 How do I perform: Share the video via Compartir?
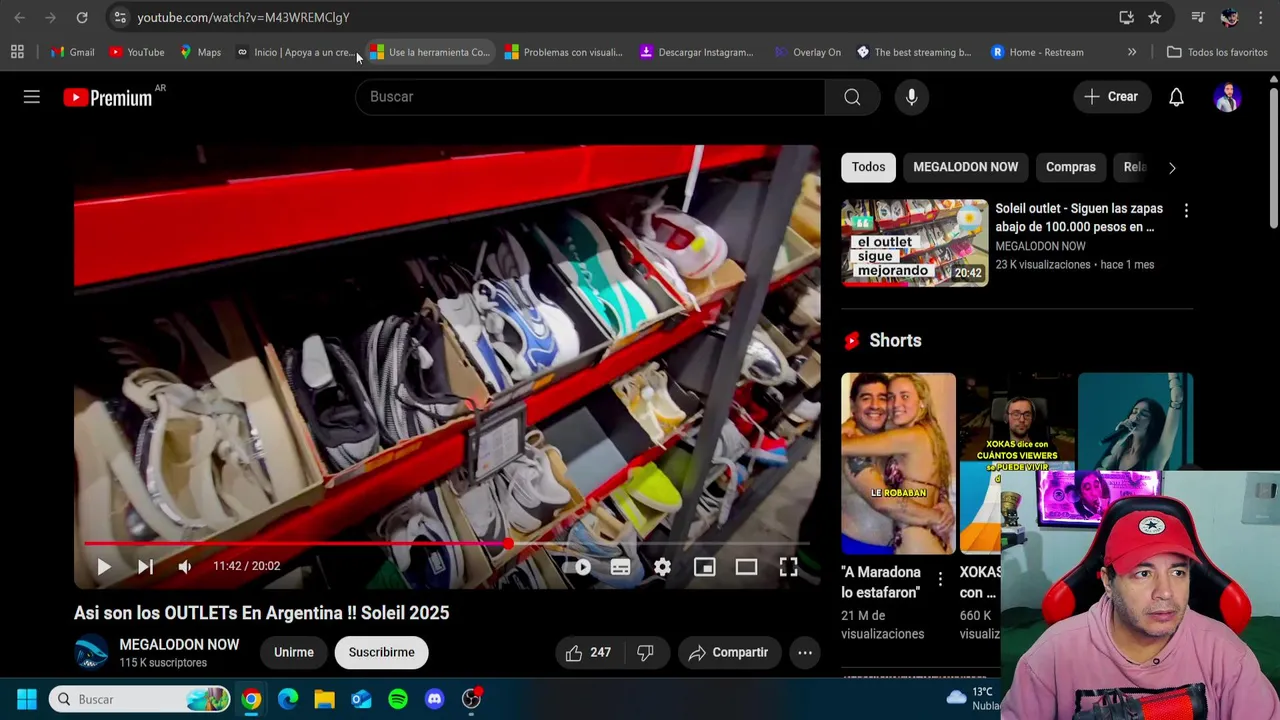[x=729, y=652]
